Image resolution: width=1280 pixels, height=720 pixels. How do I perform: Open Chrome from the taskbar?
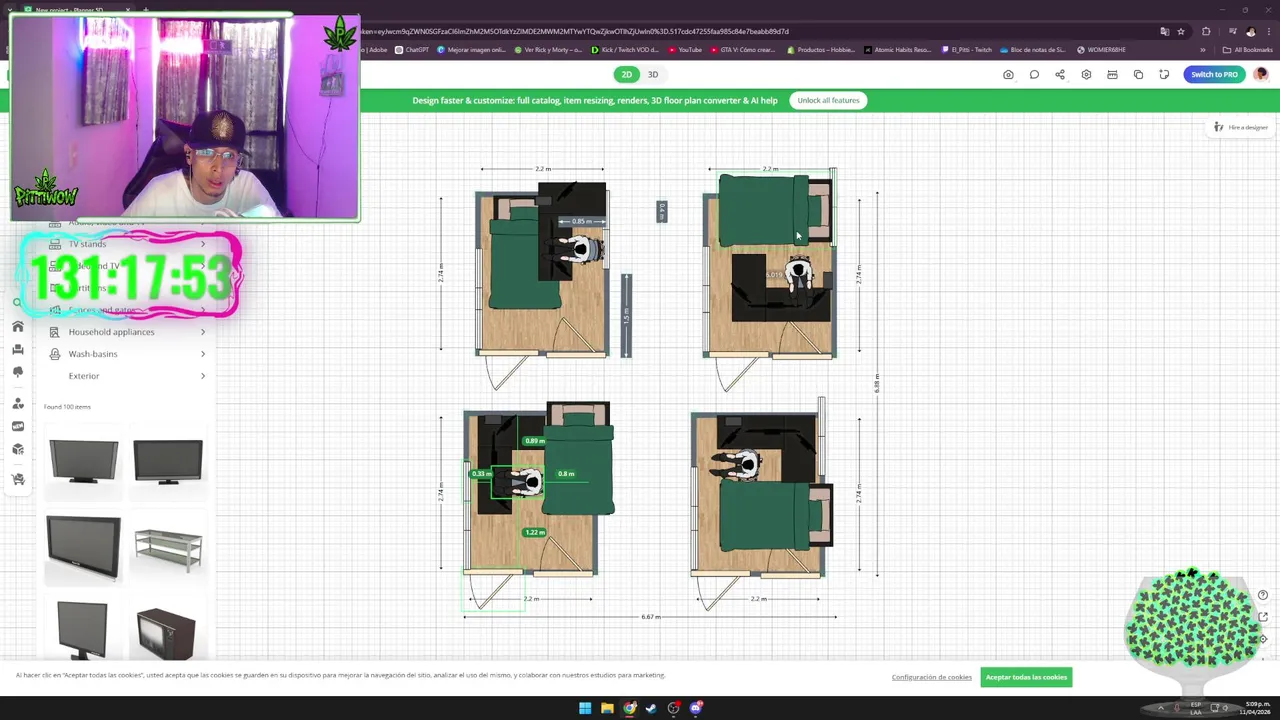[629, 708]
